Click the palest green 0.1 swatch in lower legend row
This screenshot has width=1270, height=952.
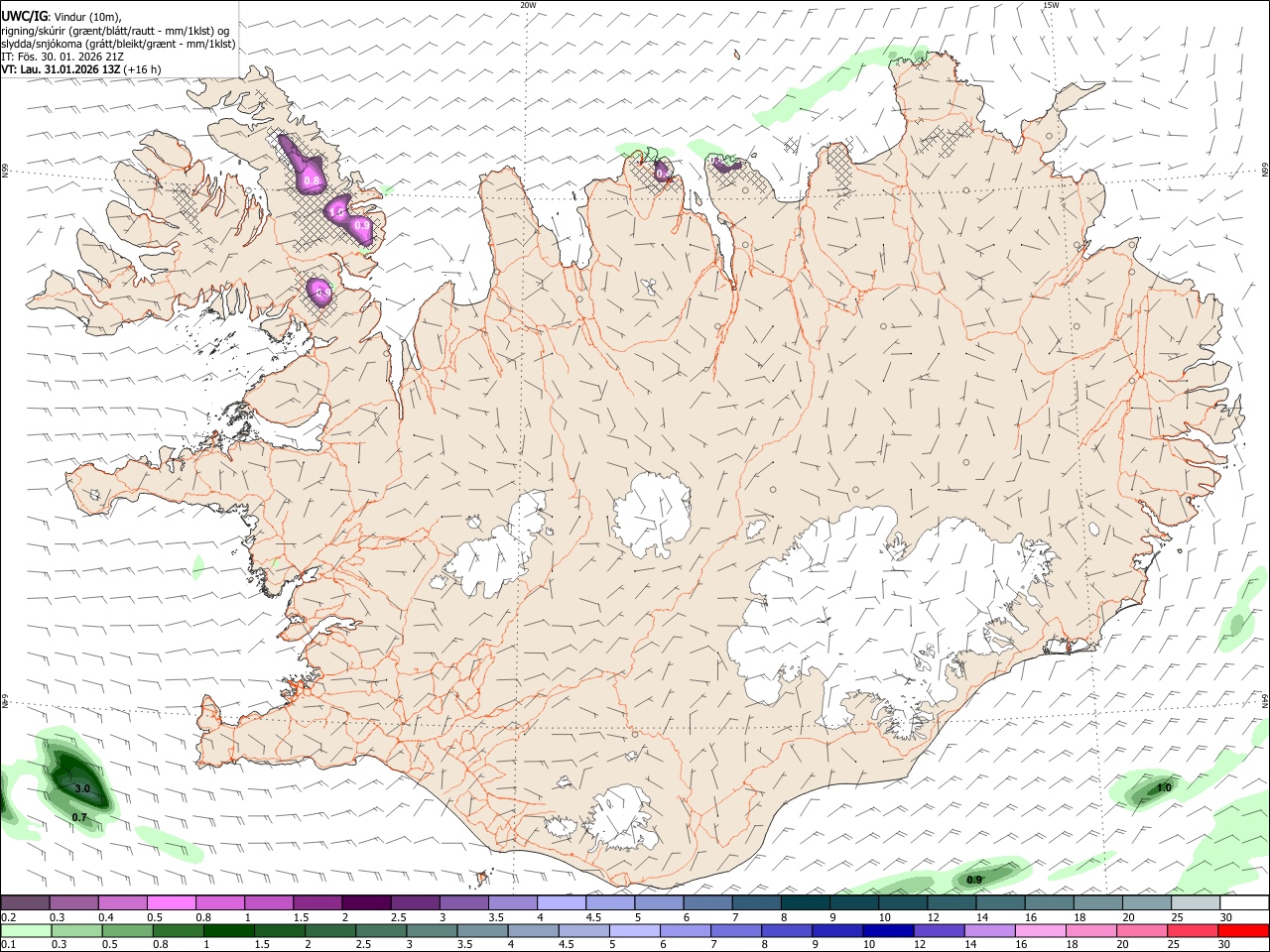(25, 930)
